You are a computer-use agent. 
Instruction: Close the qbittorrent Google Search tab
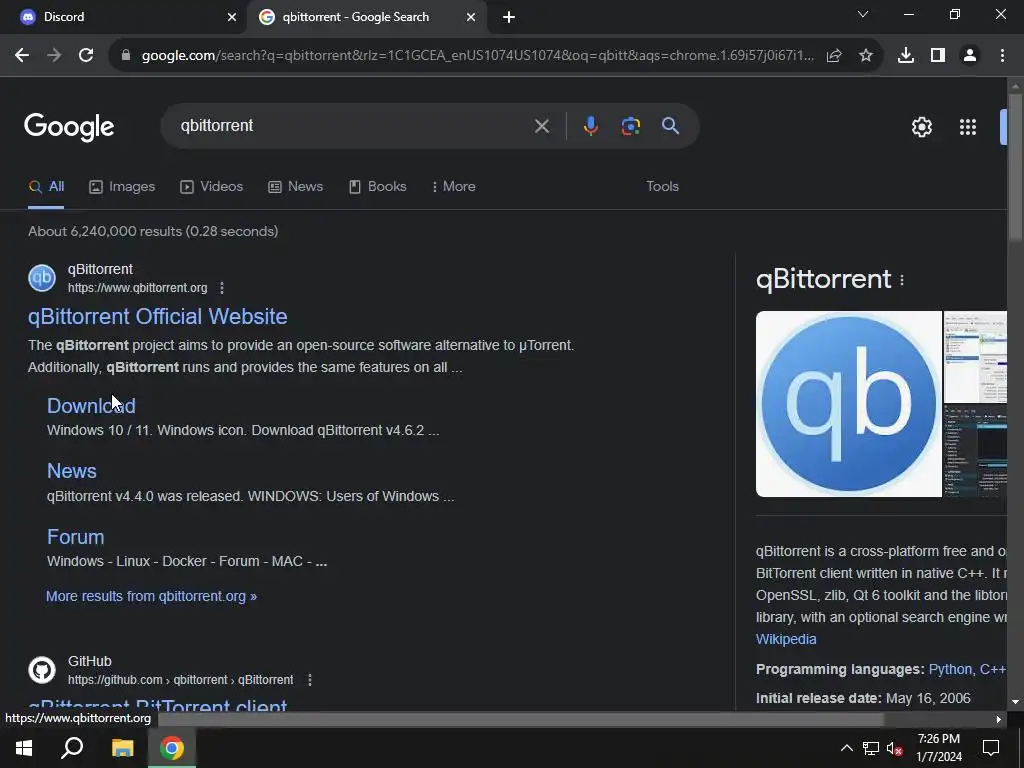coord(471,18)
